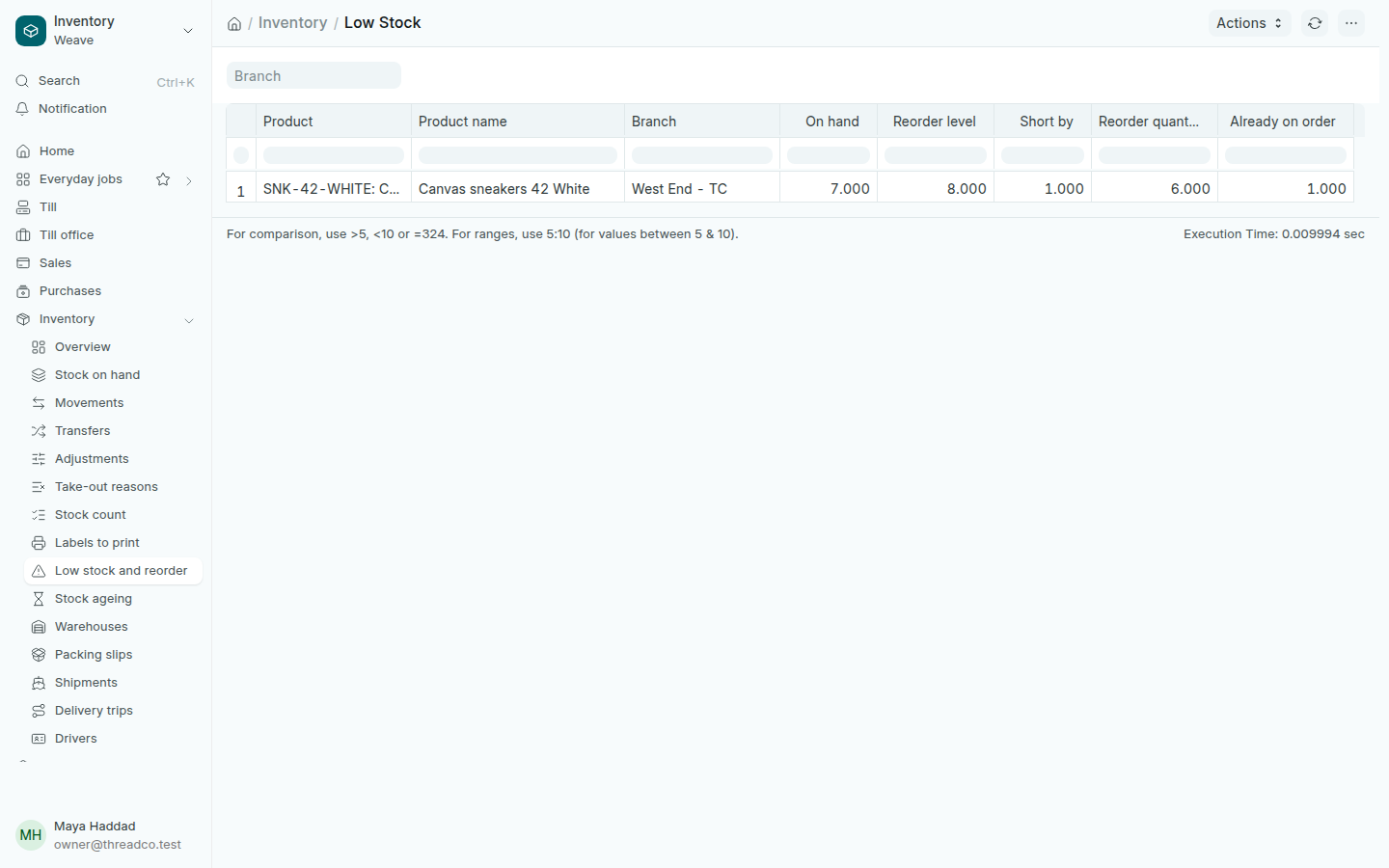Open Warehouses page link
The image size is (1389, 868).
[114, 627]
